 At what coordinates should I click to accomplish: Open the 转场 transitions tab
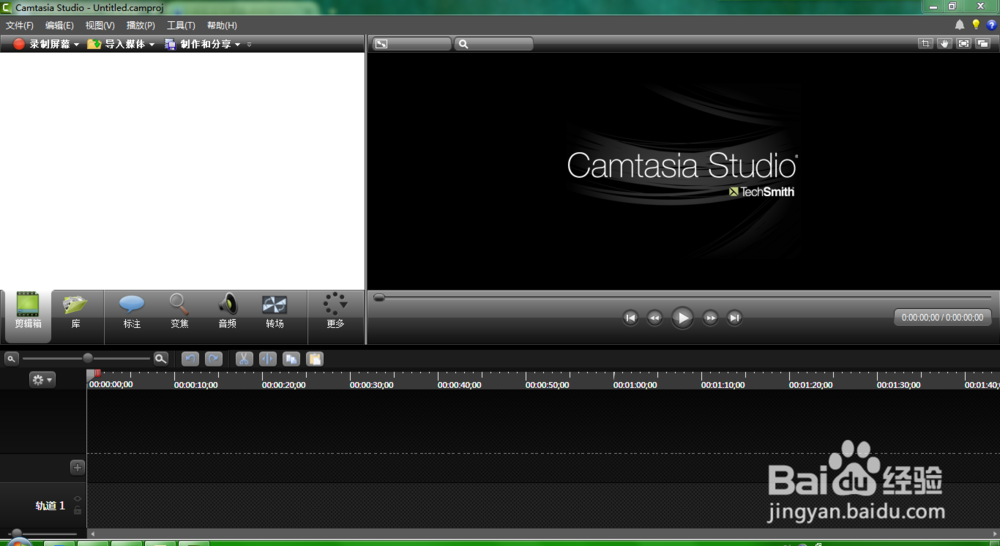[x=274, y=311]
